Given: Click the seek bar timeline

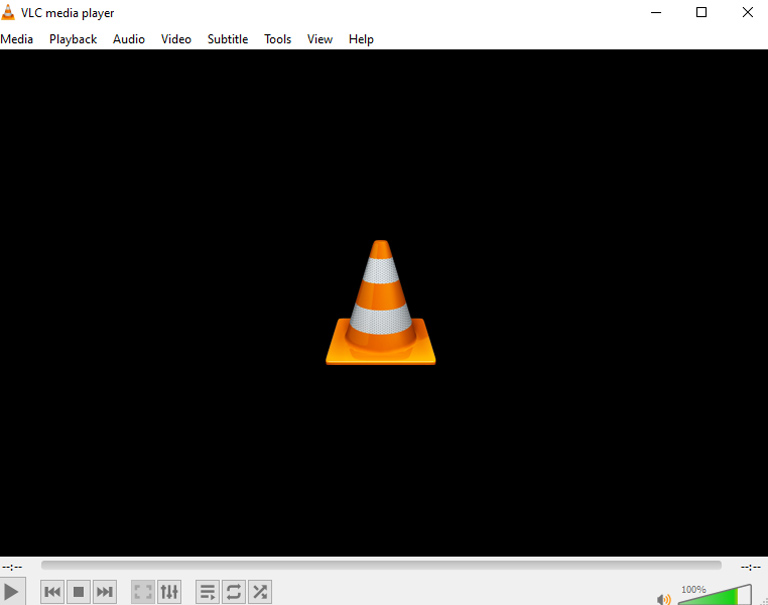Looking at the screenshot, I should pyautogui.click(x=381, y=566).
